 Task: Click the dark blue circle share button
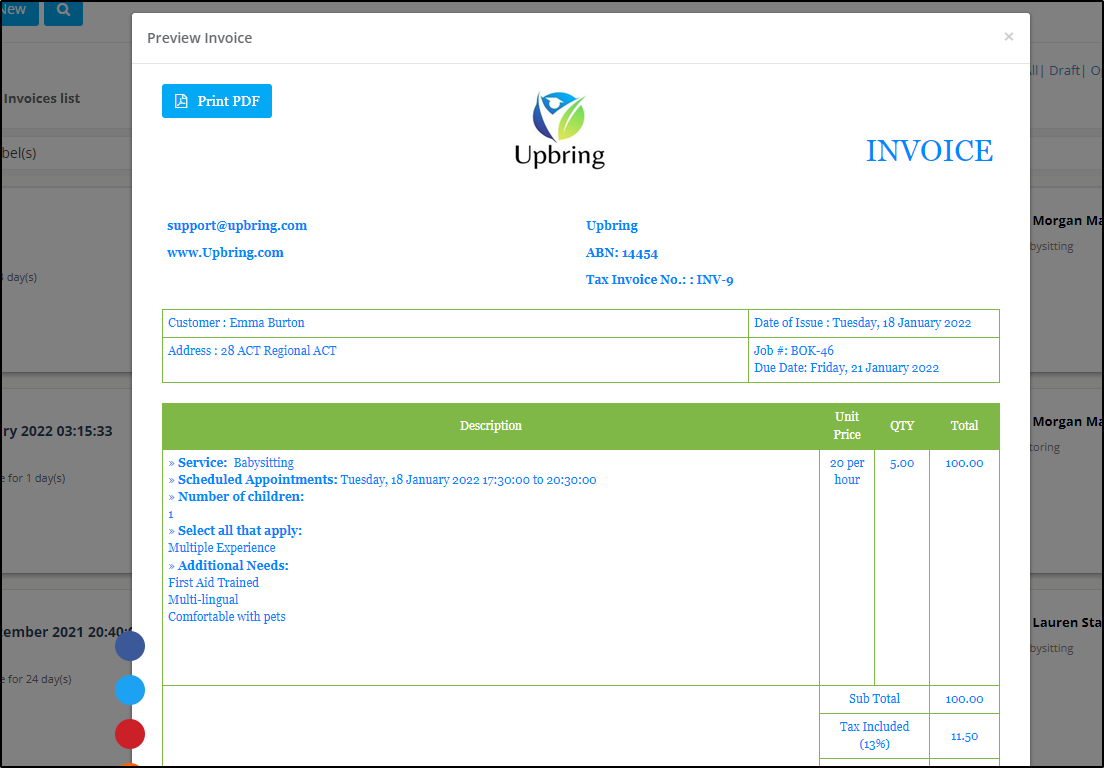130,646
